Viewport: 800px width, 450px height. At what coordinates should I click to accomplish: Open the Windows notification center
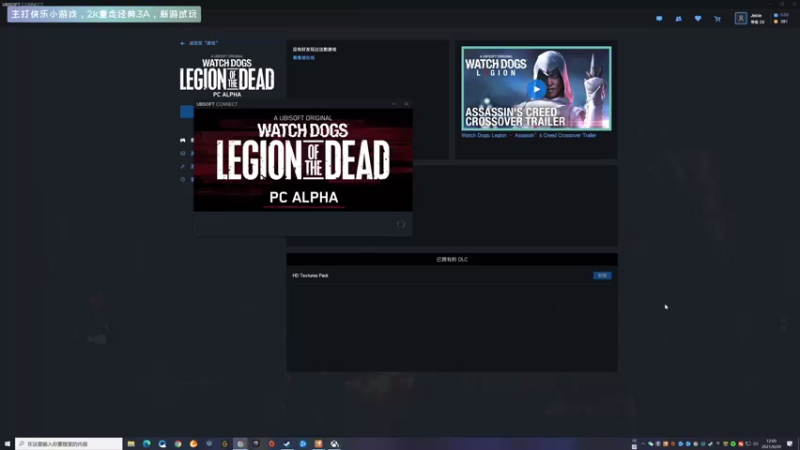[x=790, y=444]
